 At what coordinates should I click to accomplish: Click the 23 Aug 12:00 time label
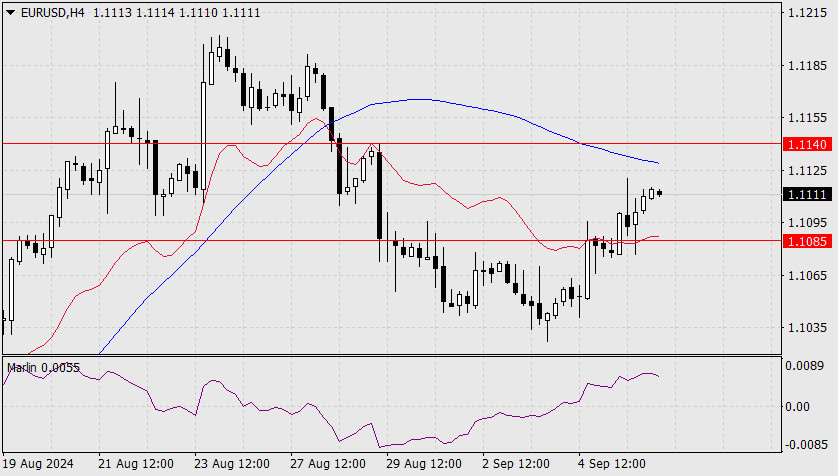click(x=232, y=464)
